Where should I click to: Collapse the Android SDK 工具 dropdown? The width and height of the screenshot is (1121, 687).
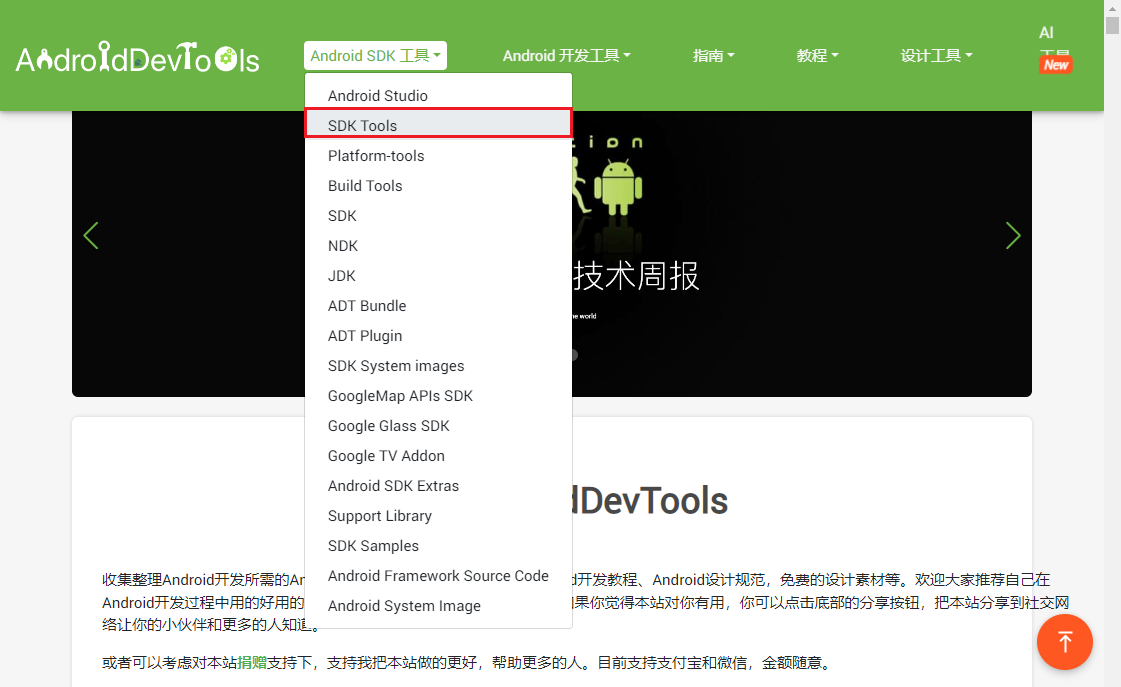click(375, 56)
